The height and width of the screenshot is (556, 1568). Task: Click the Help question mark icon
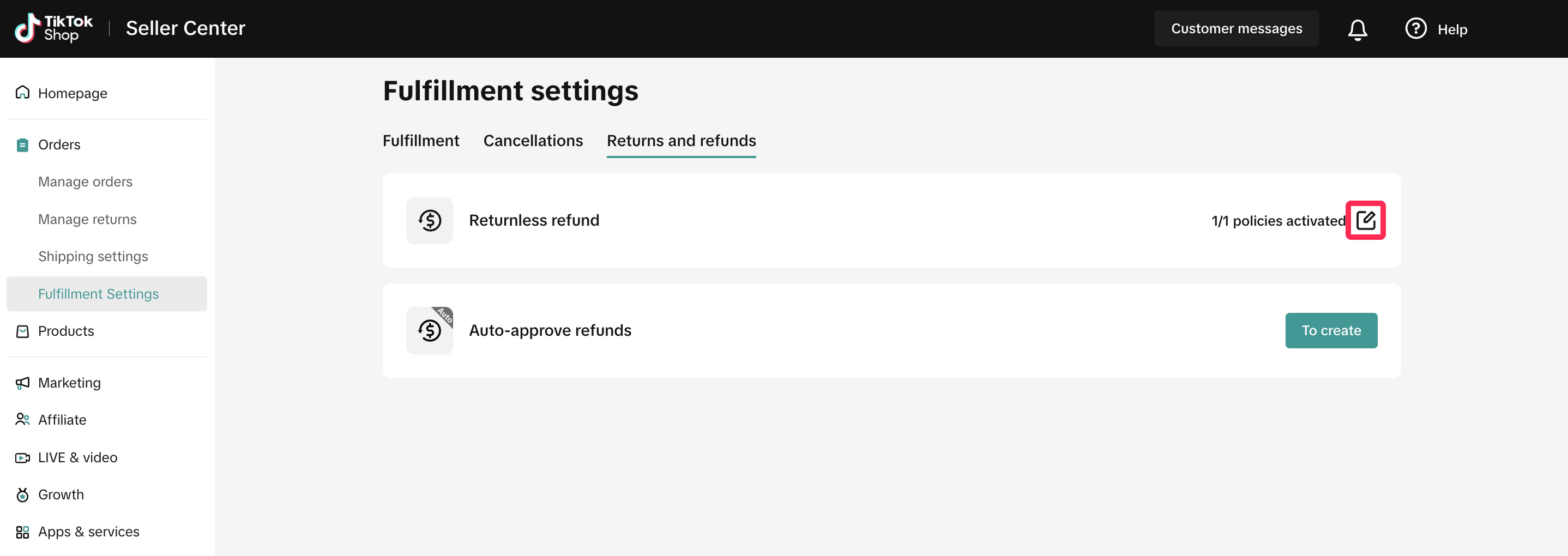click(1415, 28)
